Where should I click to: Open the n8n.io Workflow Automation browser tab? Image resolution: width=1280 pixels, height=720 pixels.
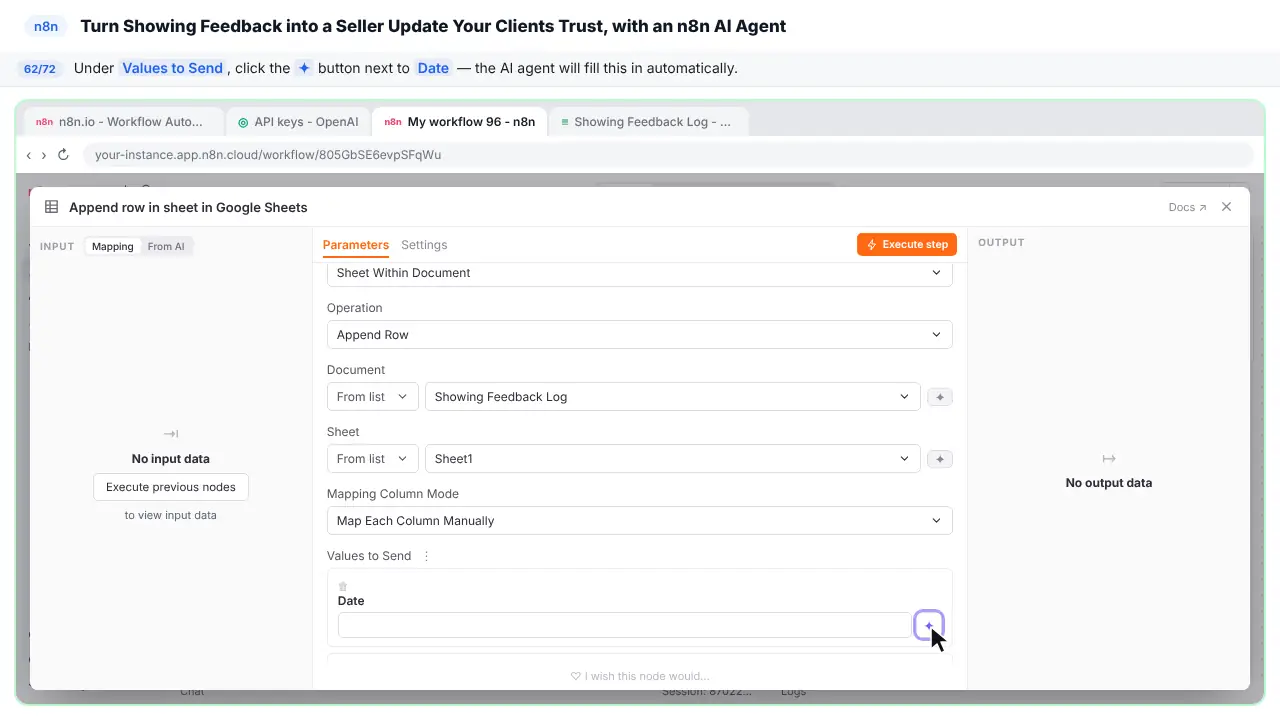point(124,122)
